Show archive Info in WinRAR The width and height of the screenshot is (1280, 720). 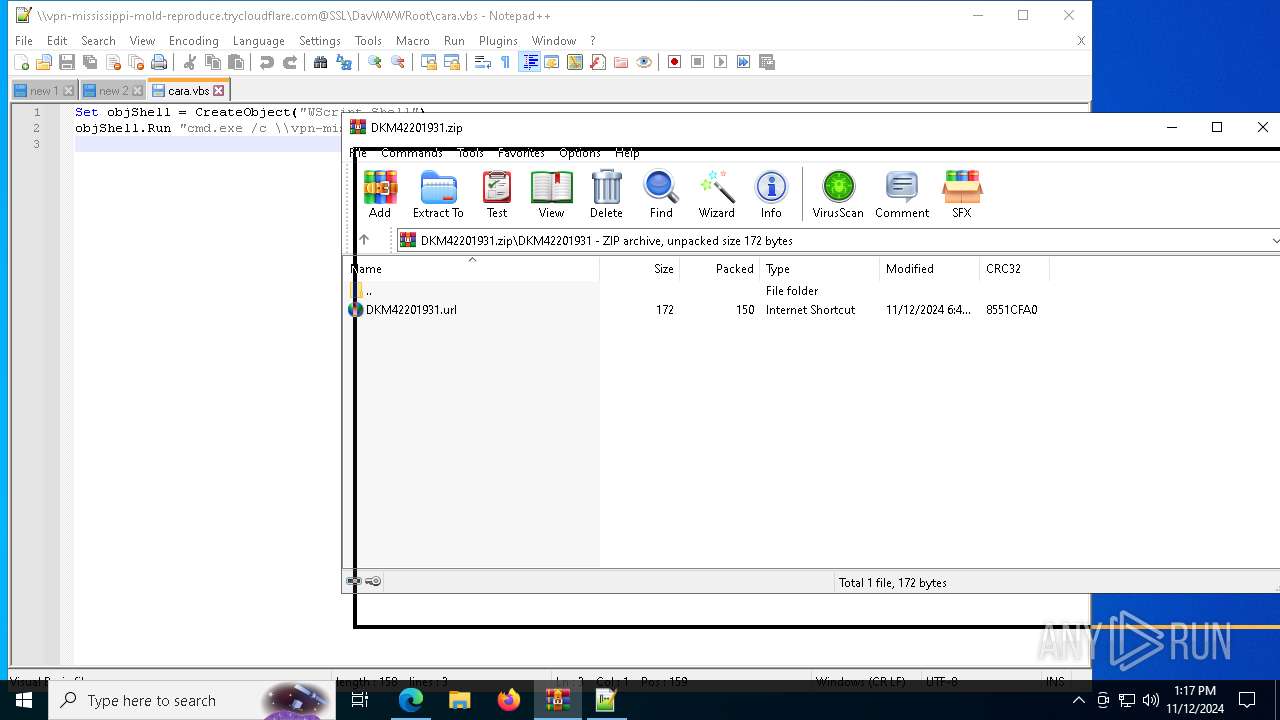(x=771, y=194)
